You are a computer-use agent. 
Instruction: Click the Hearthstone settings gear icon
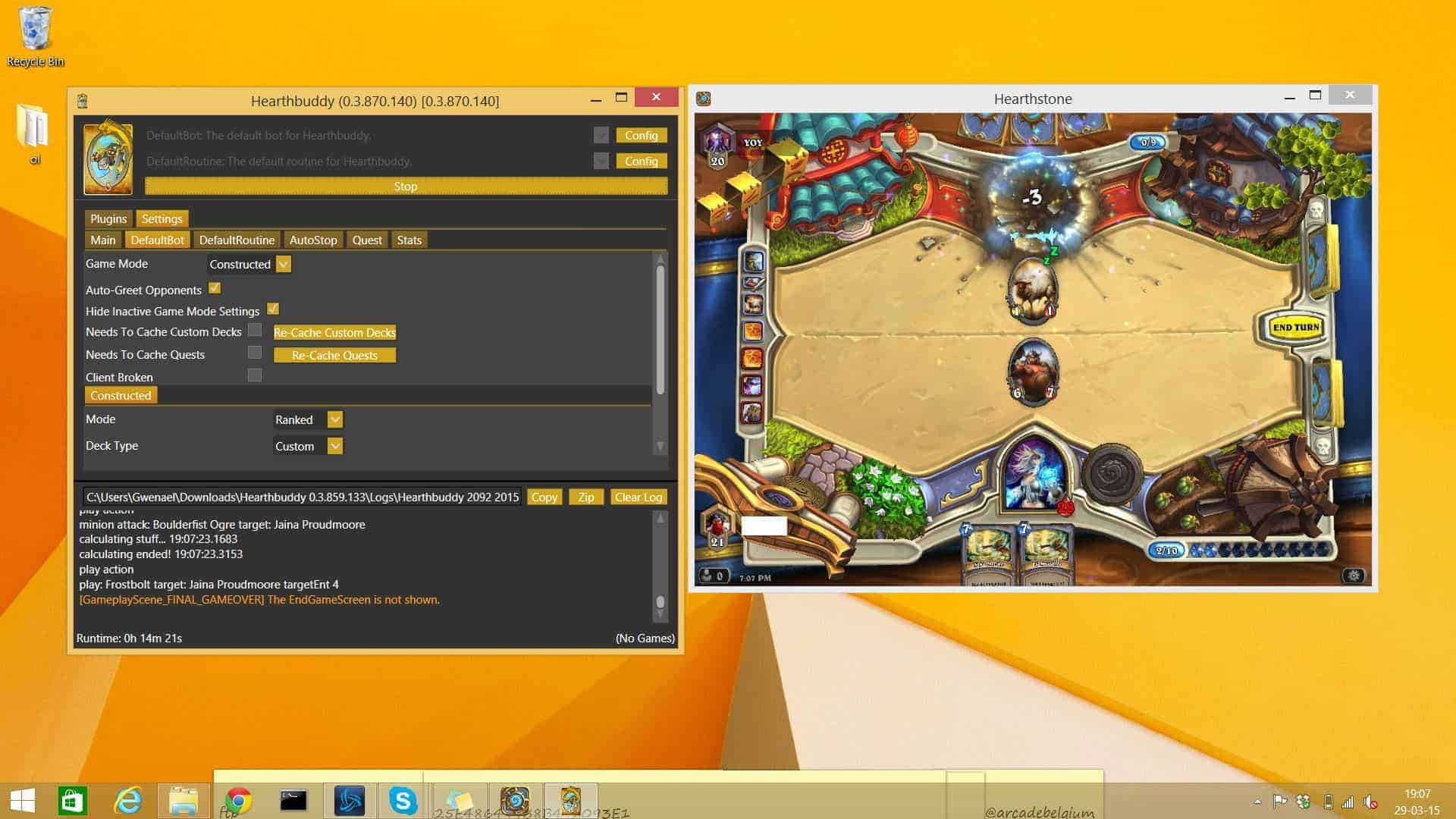(1354, 576)
